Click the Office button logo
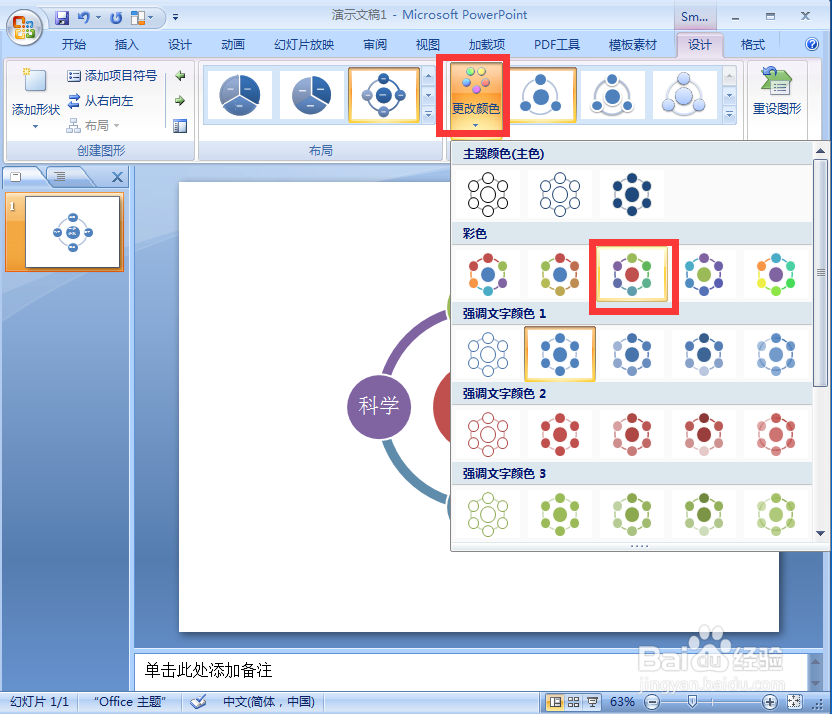This screenshot has height=714, width=832. click(24, 27)
